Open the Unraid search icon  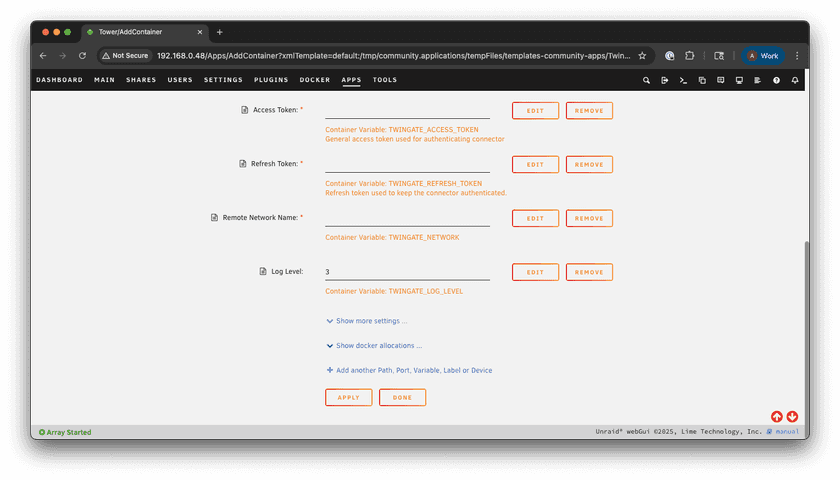coord(646,80)
